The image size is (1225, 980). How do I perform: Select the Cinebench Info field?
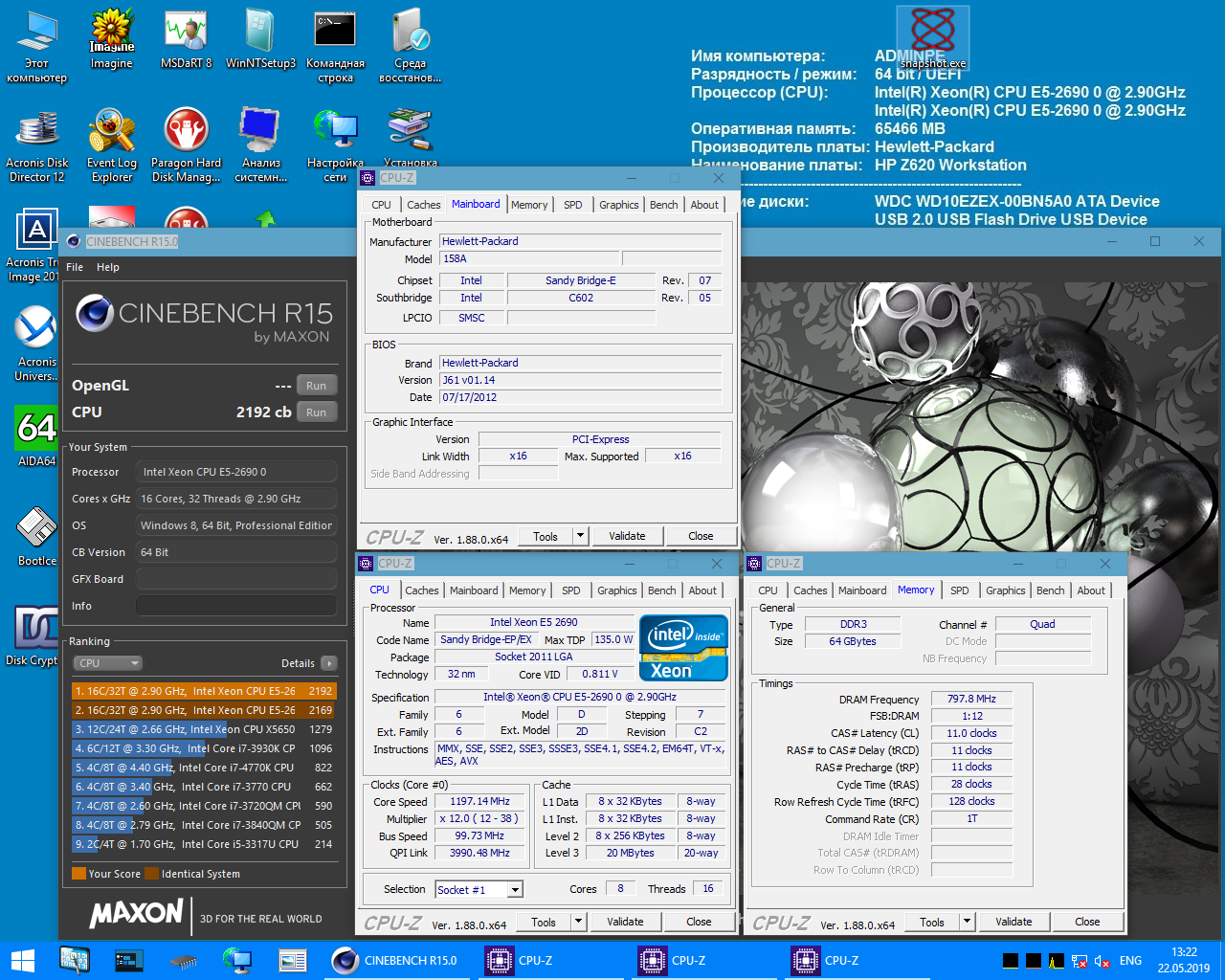click(235, 606)
